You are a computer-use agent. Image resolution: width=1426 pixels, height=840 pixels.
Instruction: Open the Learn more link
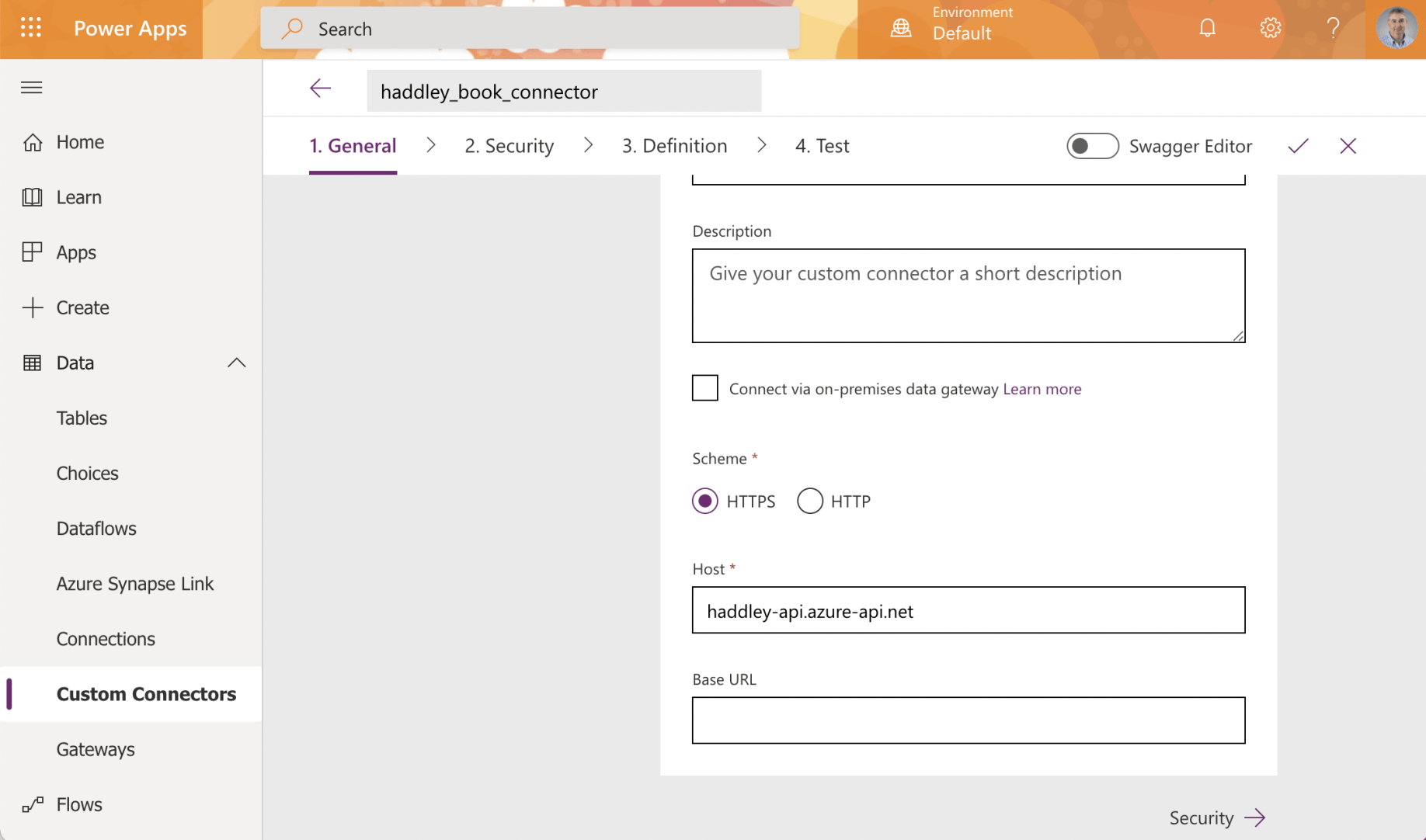click(1042, 389)
